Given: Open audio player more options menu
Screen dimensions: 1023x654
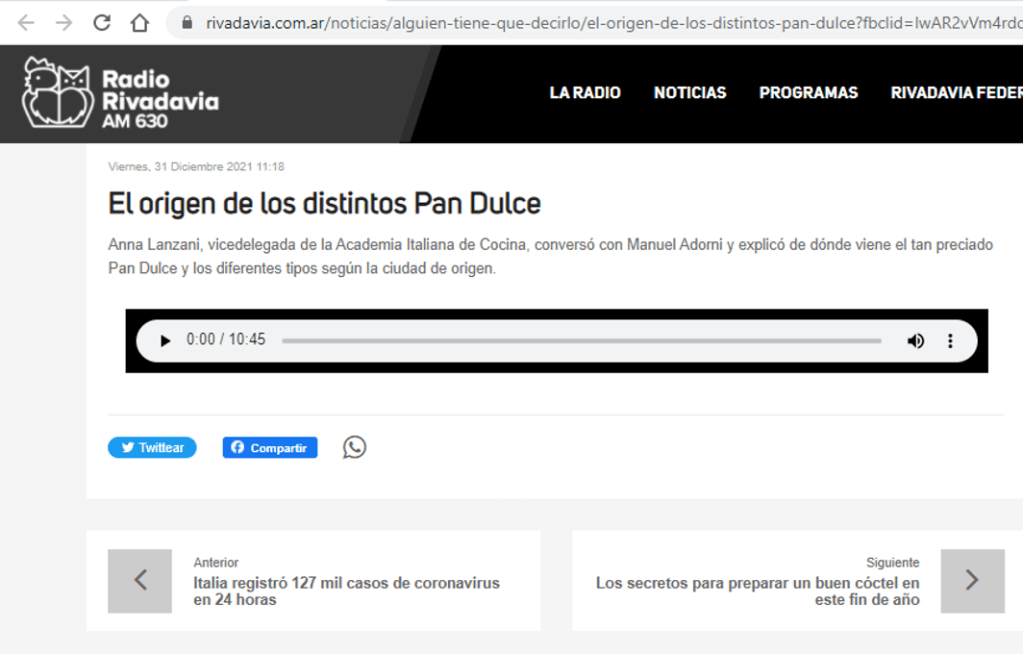Looking at the screenshot, I should [x=950, y=340].
